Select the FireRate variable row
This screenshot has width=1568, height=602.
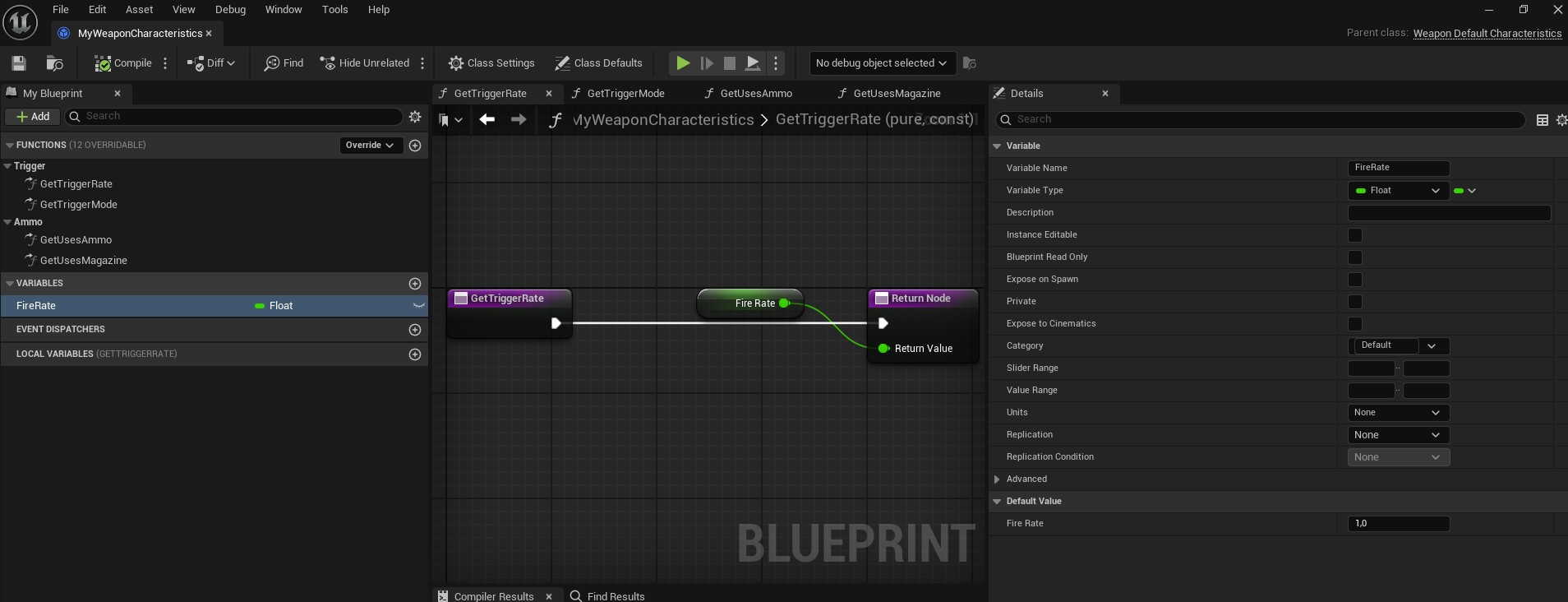click(x=214, y=306)
